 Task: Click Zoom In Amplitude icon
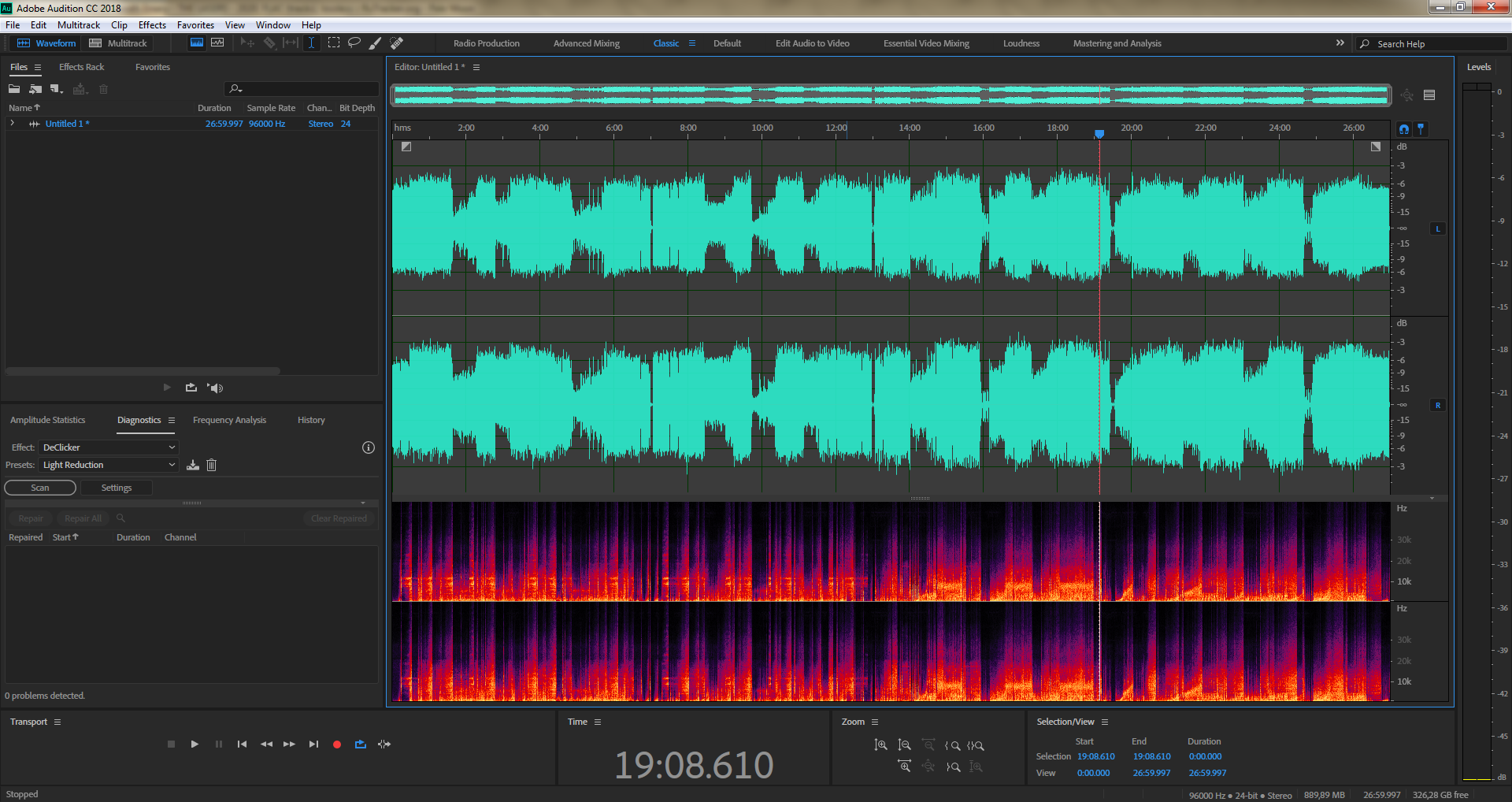880,745
